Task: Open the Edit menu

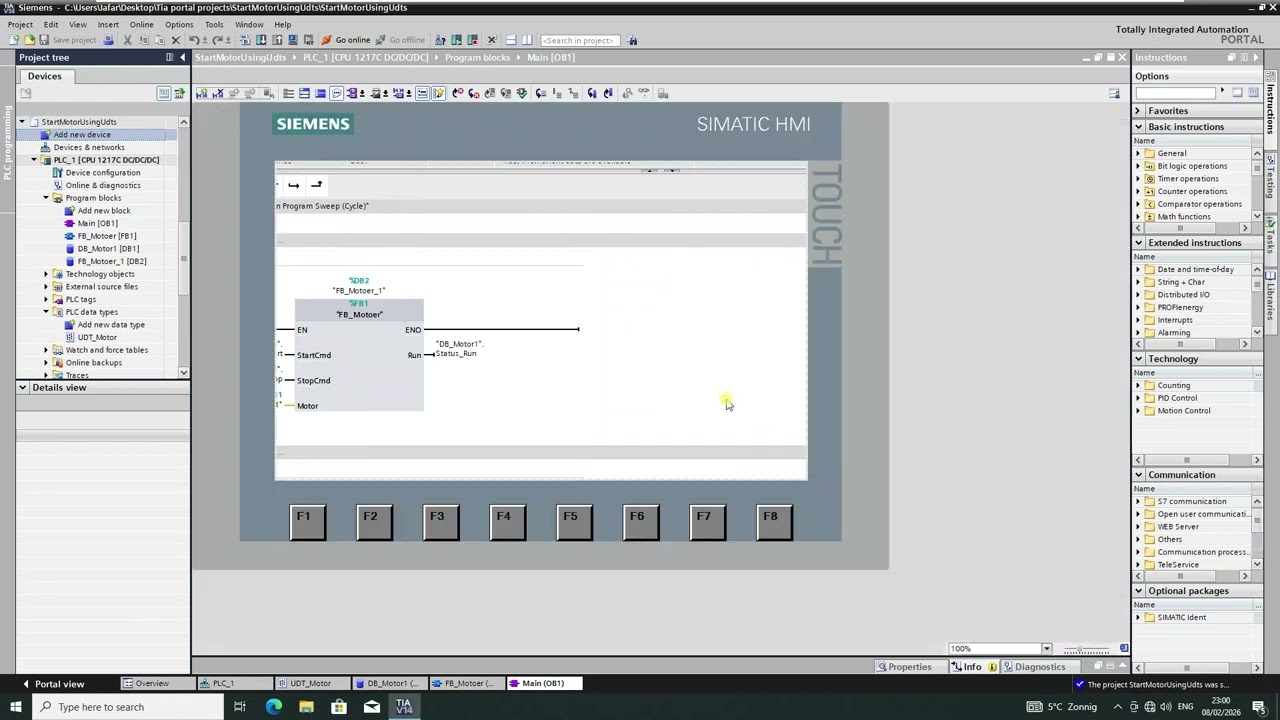Action: pyautogui.click(x=51, y=24)
